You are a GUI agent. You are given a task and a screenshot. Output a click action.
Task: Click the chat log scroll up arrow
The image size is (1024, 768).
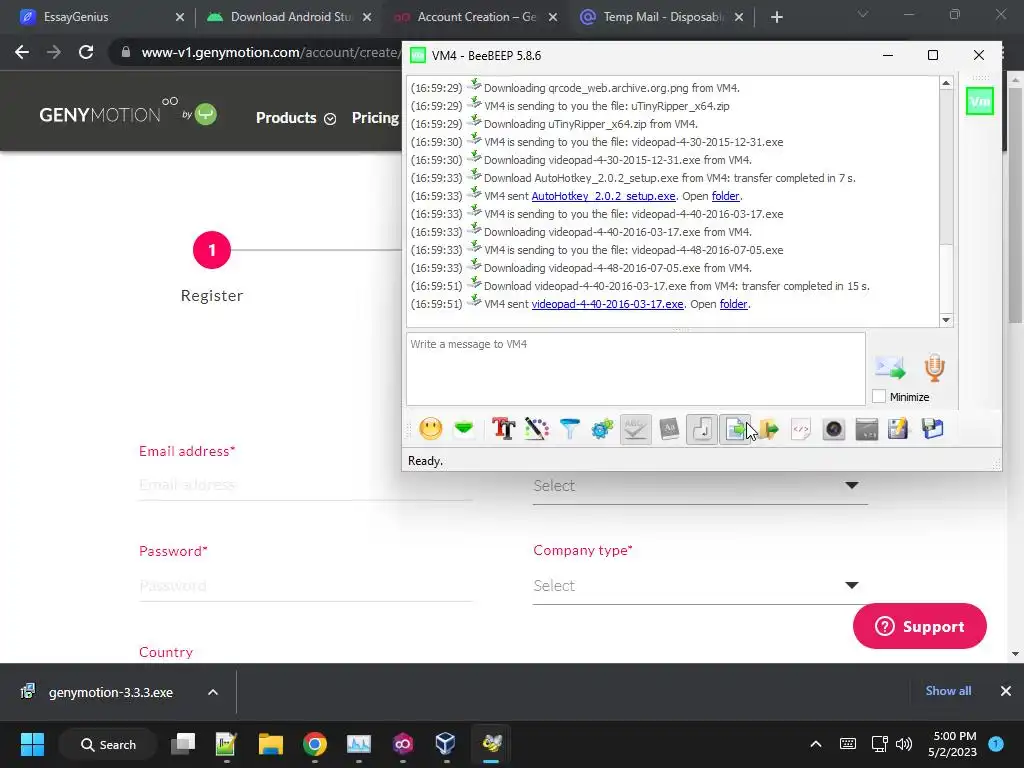946,83
